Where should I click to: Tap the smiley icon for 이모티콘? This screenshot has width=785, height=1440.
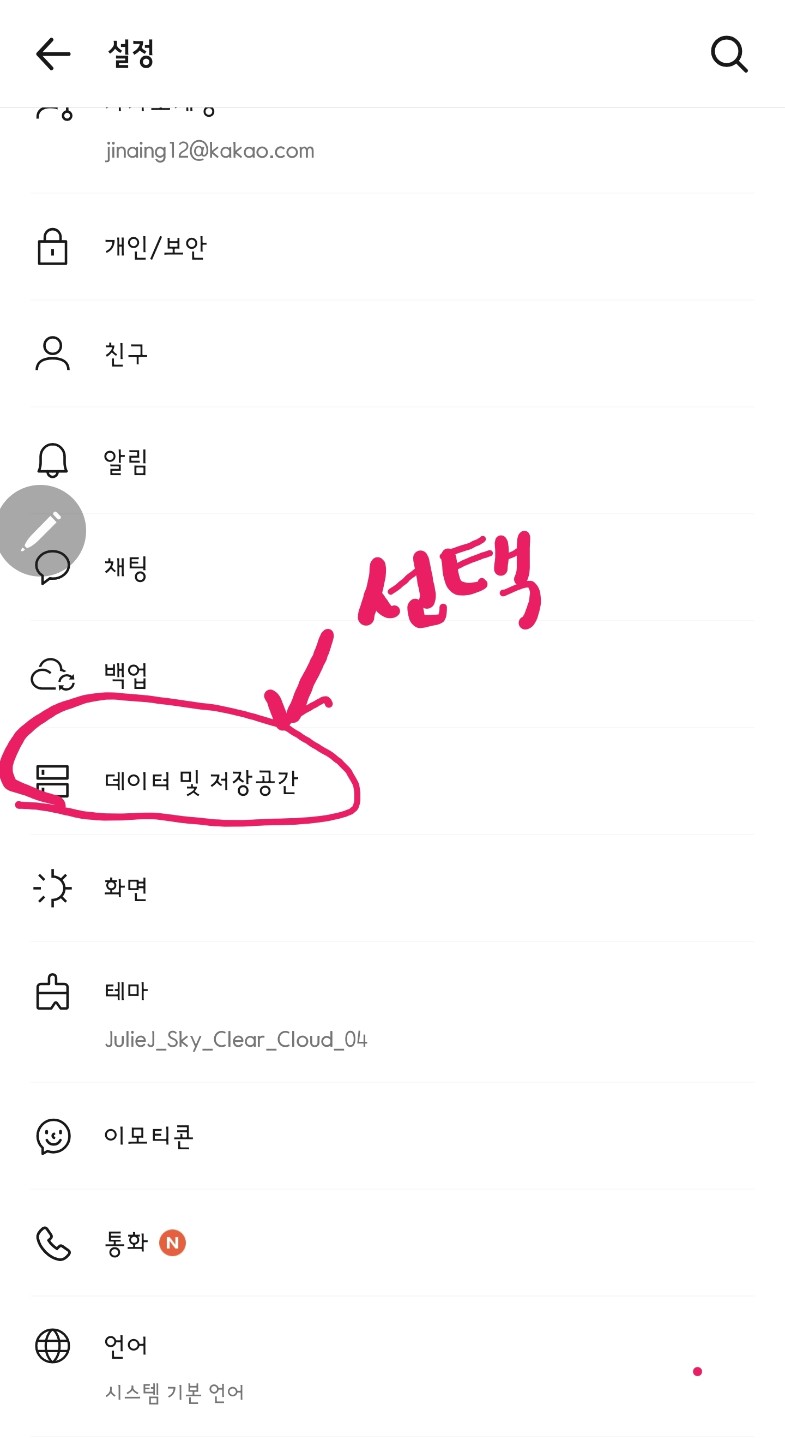tap(53, 1136)
